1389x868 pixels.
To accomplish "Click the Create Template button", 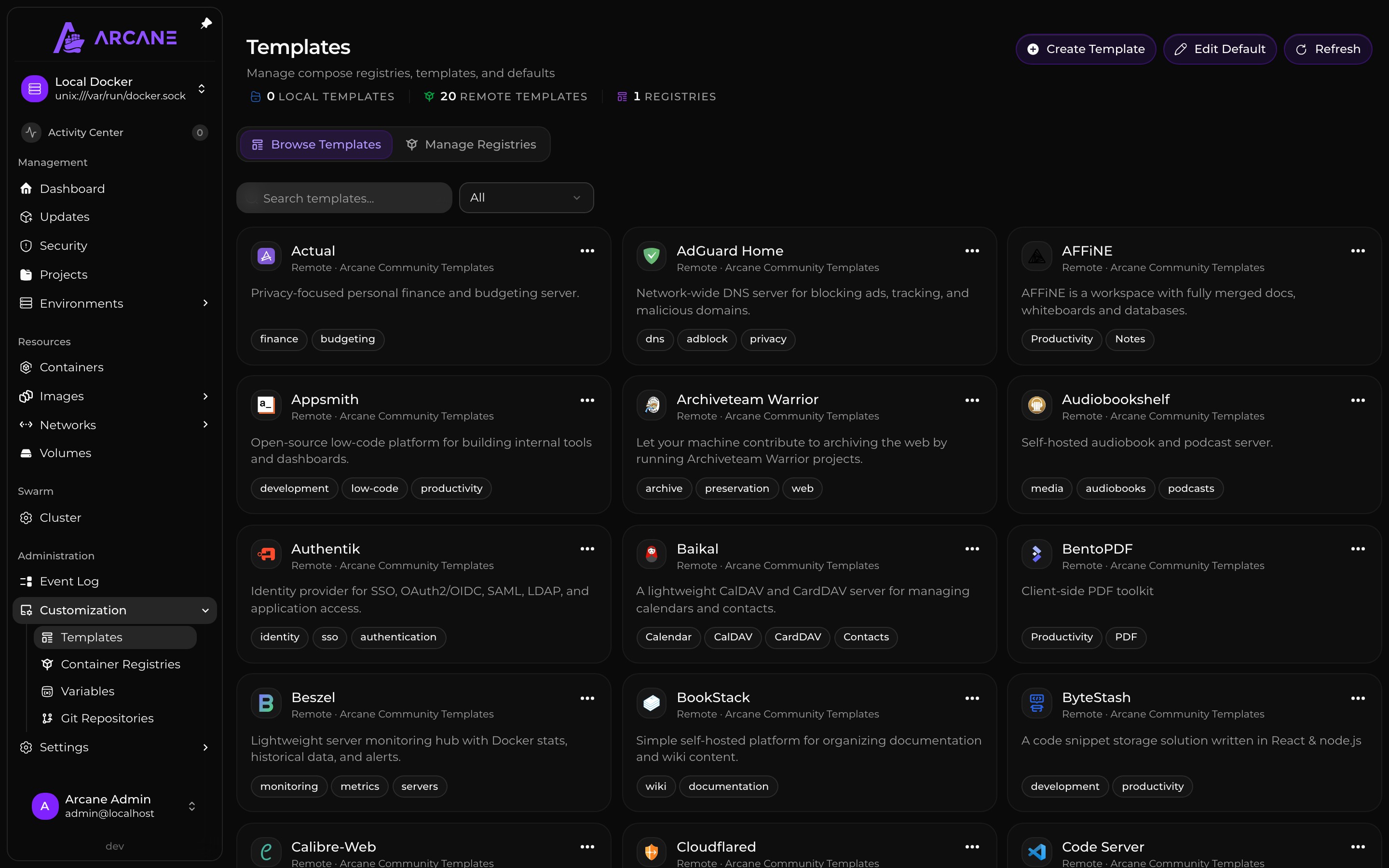I will click(1086, 49).
